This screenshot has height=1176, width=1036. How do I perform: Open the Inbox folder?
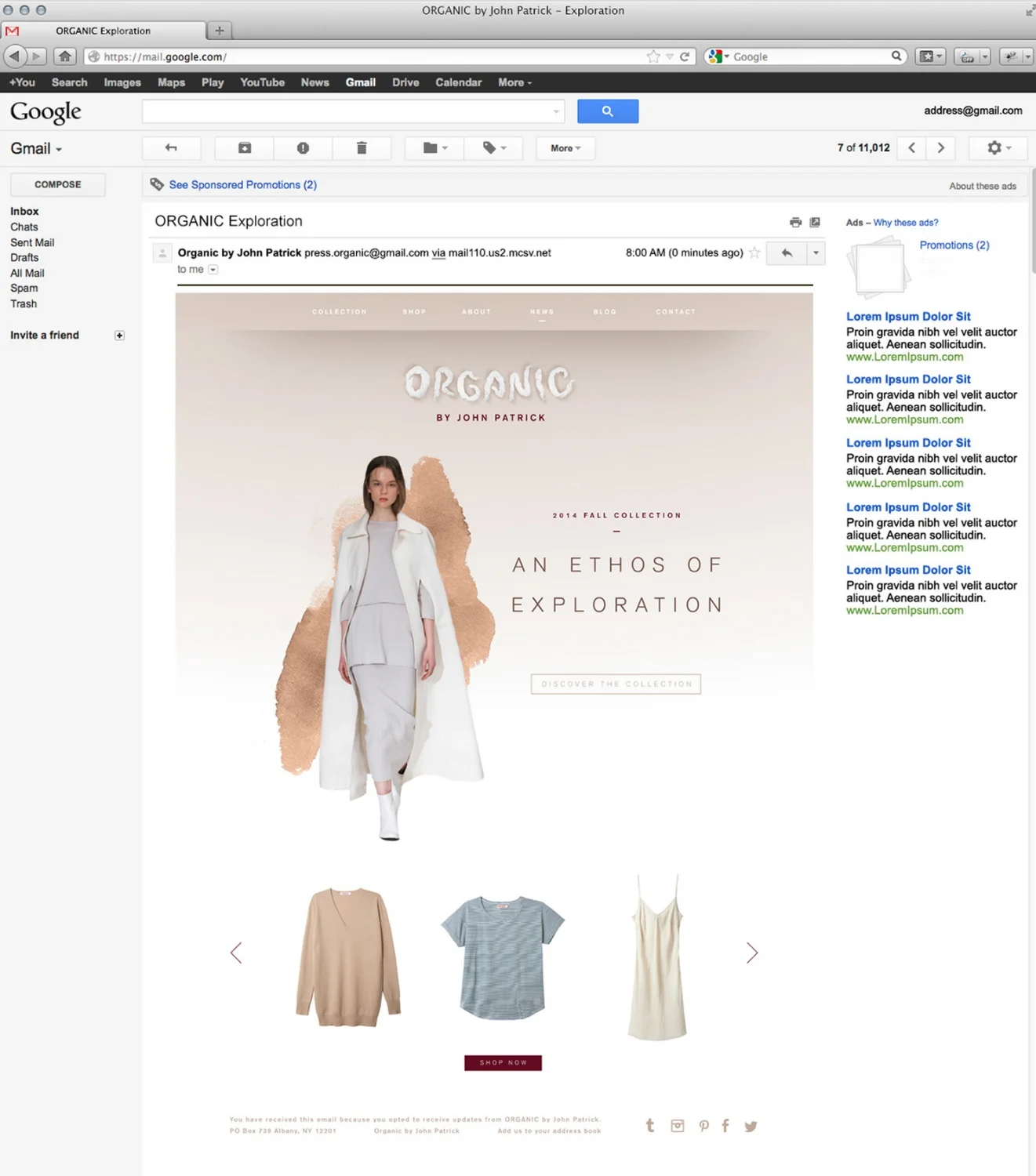24,212
